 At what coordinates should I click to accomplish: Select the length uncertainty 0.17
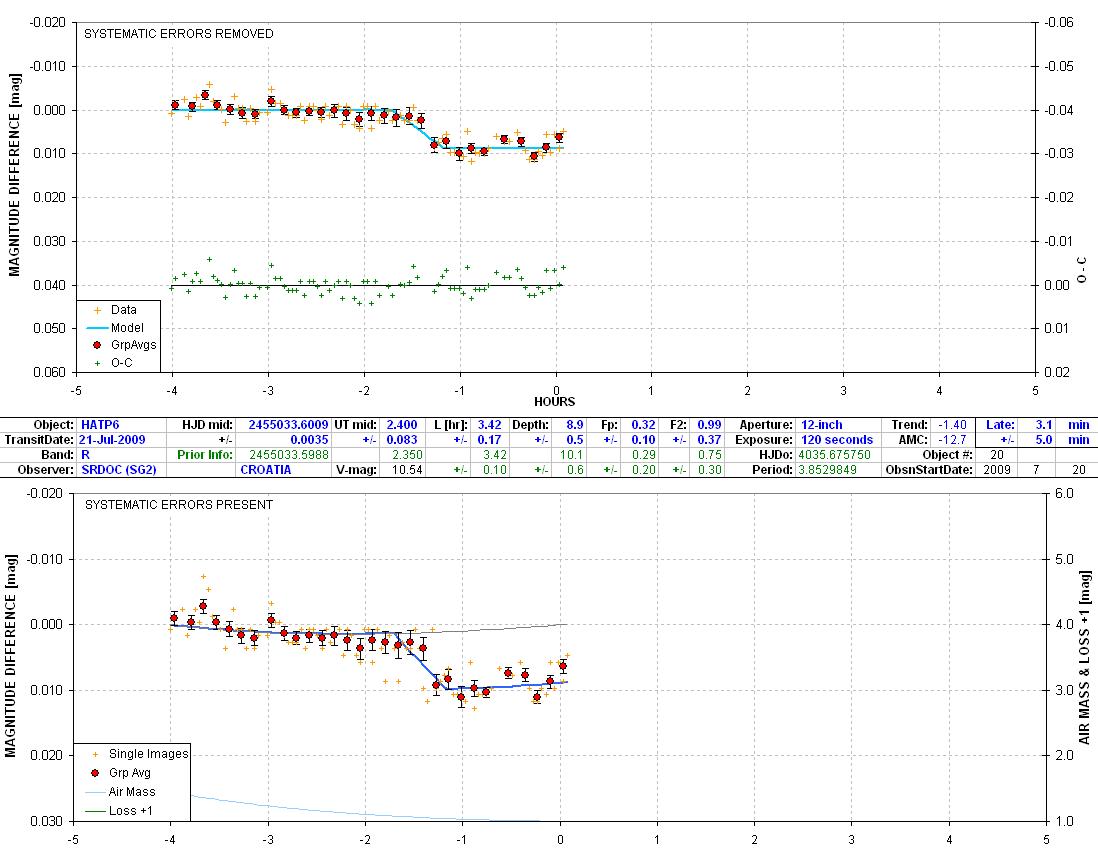[x=489, y=440]
